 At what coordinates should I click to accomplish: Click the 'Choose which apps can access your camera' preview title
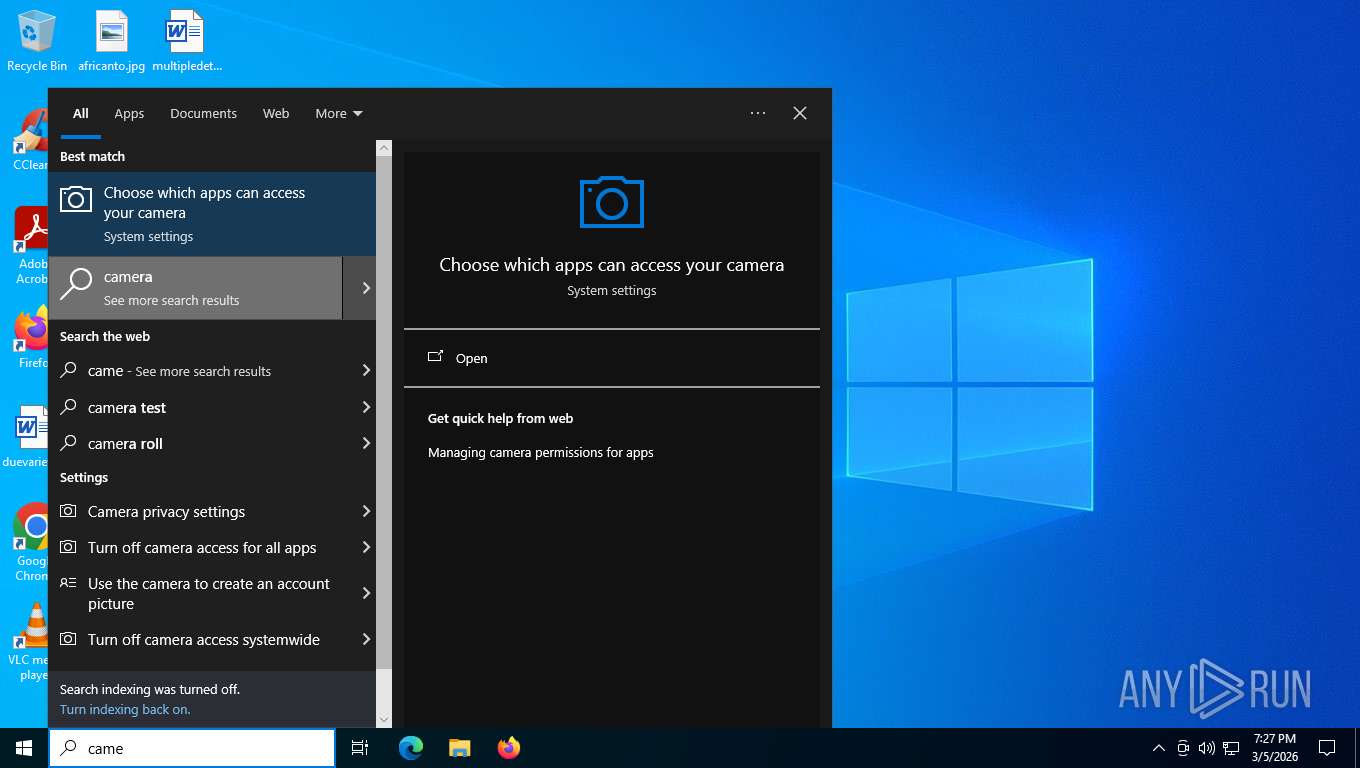pyautogui.click(x=612, y=265)
